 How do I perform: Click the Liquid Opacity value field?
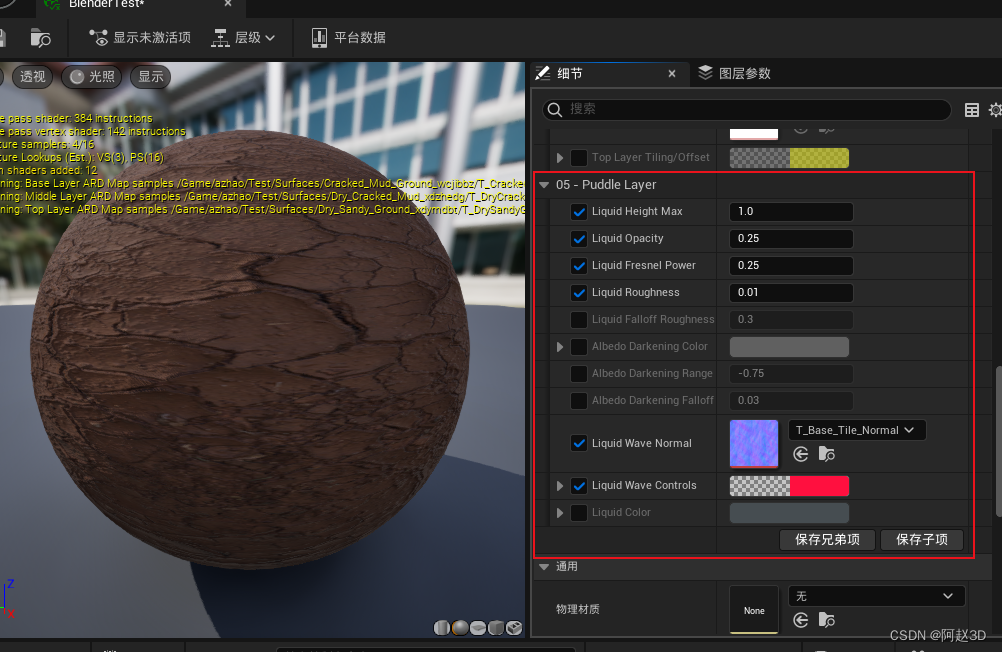coord(791,238)
